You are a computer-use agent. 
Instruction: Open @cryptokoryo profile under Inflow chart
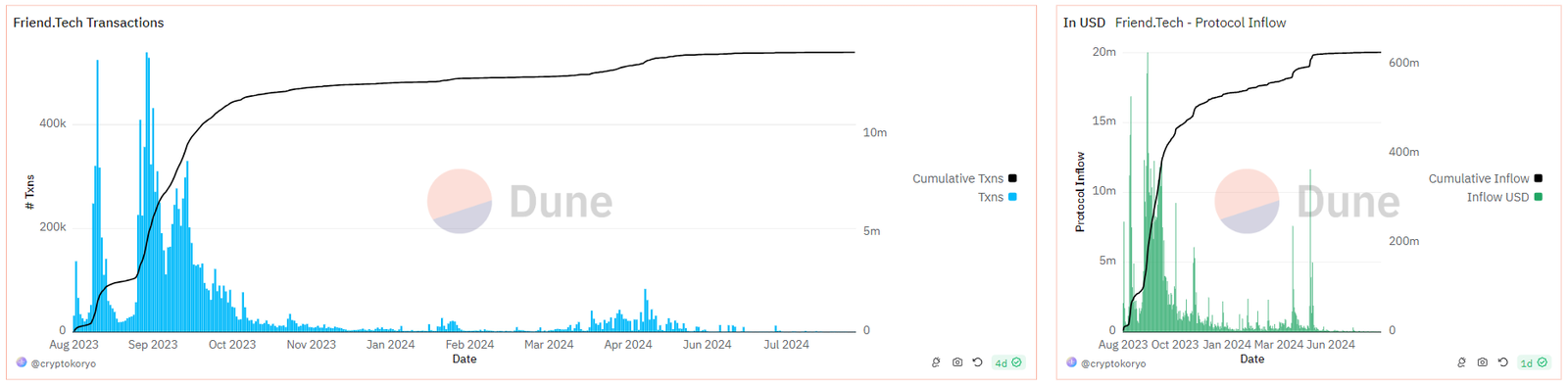1113,363
